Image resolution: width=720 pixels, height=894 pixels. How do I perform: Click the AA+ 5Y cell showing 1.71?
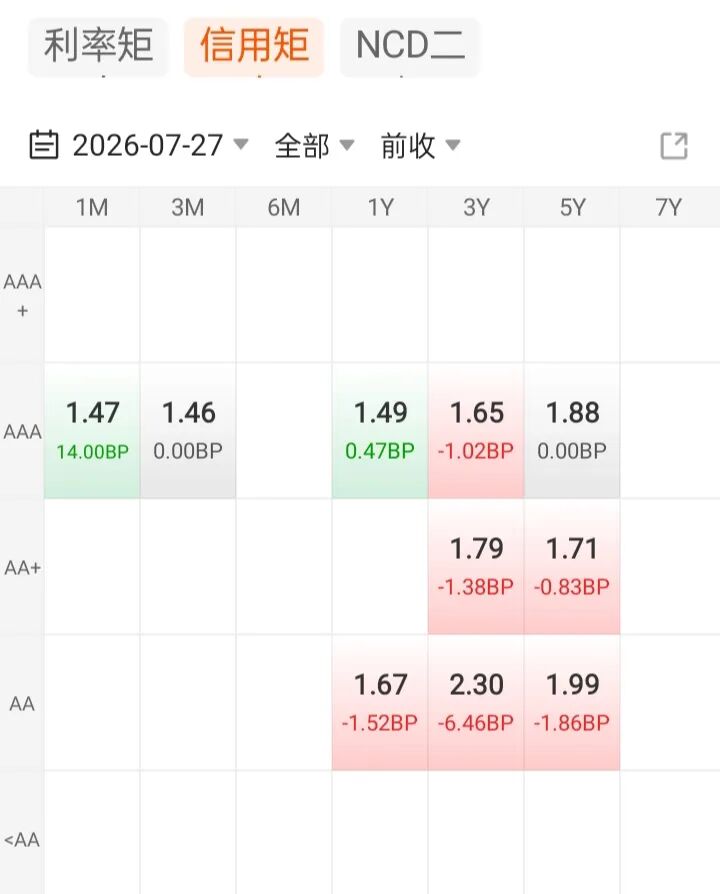(572, 567)
